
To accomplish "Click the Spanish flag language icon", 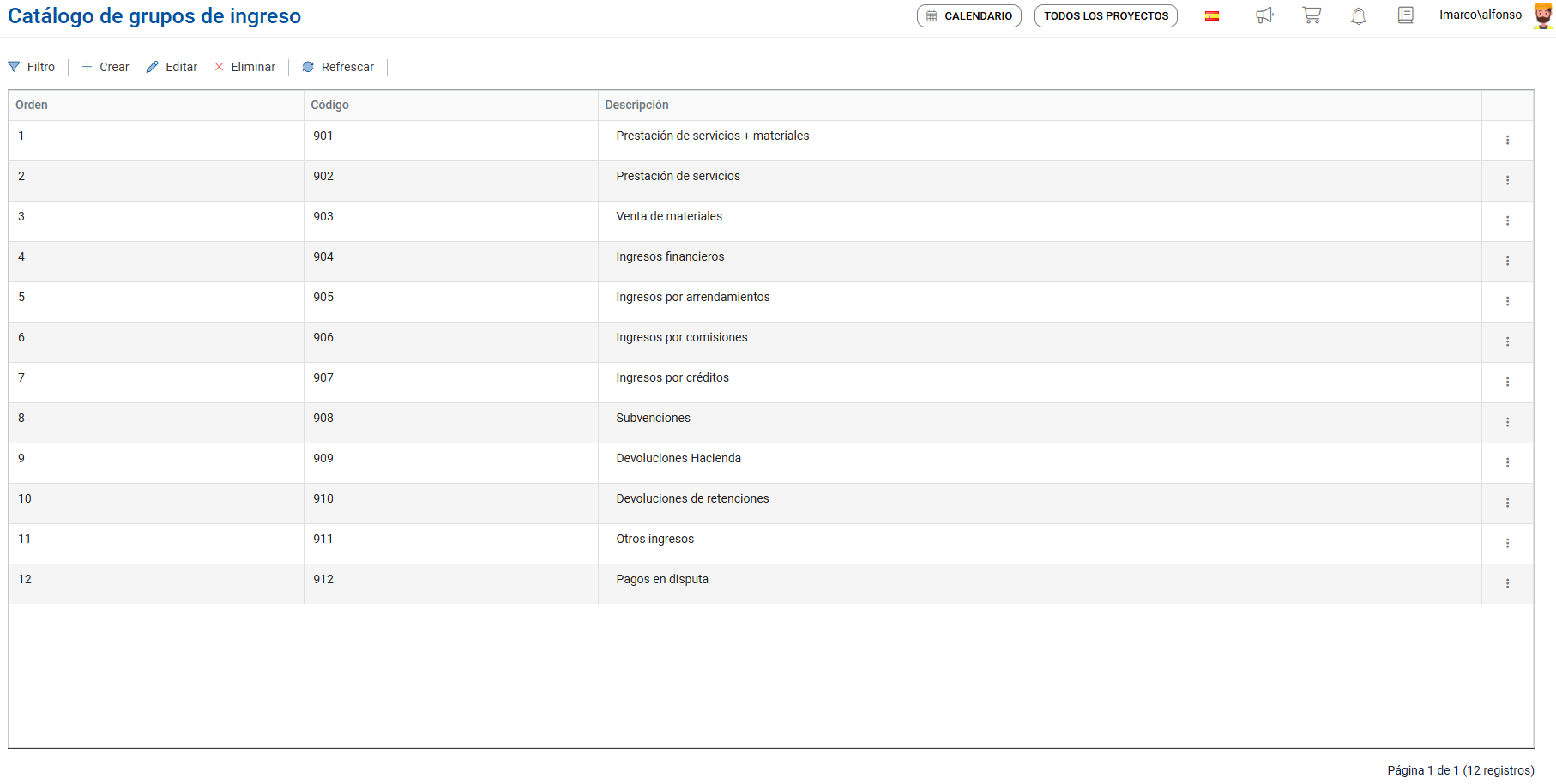I will (x=1212, y=16).
